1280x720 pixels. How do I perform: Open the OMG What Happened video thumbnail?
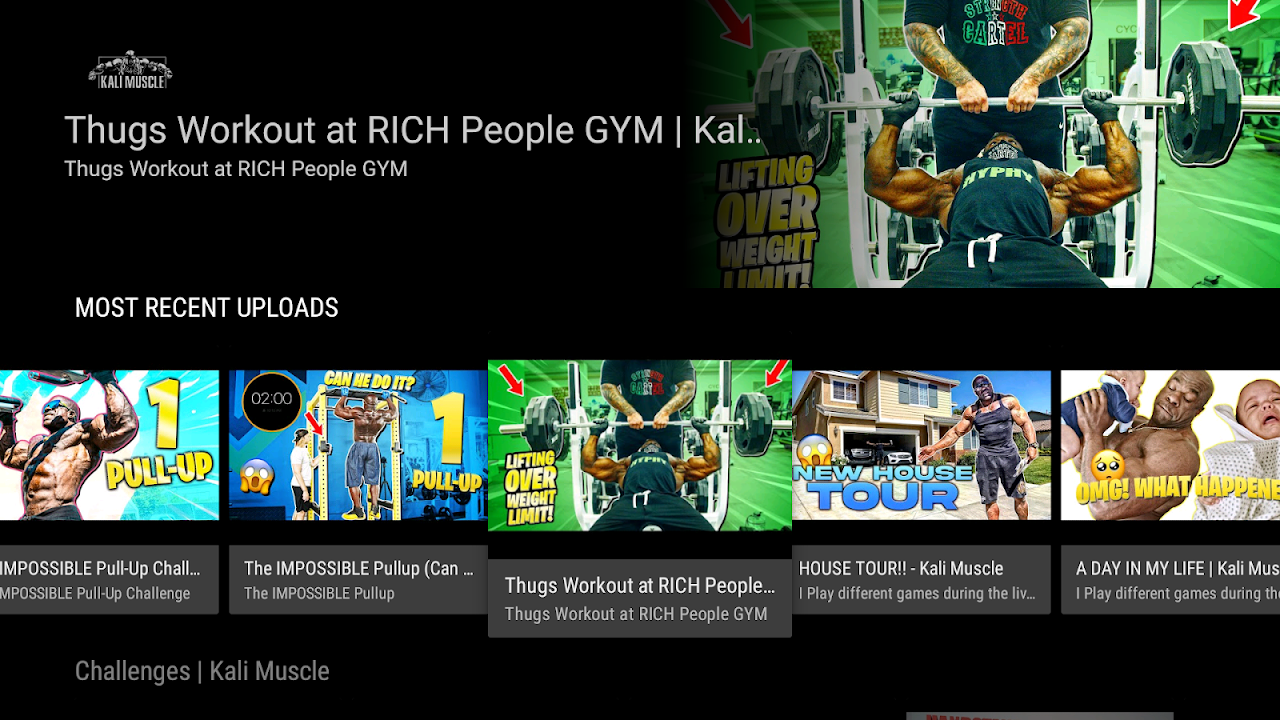coord(1170,445)
